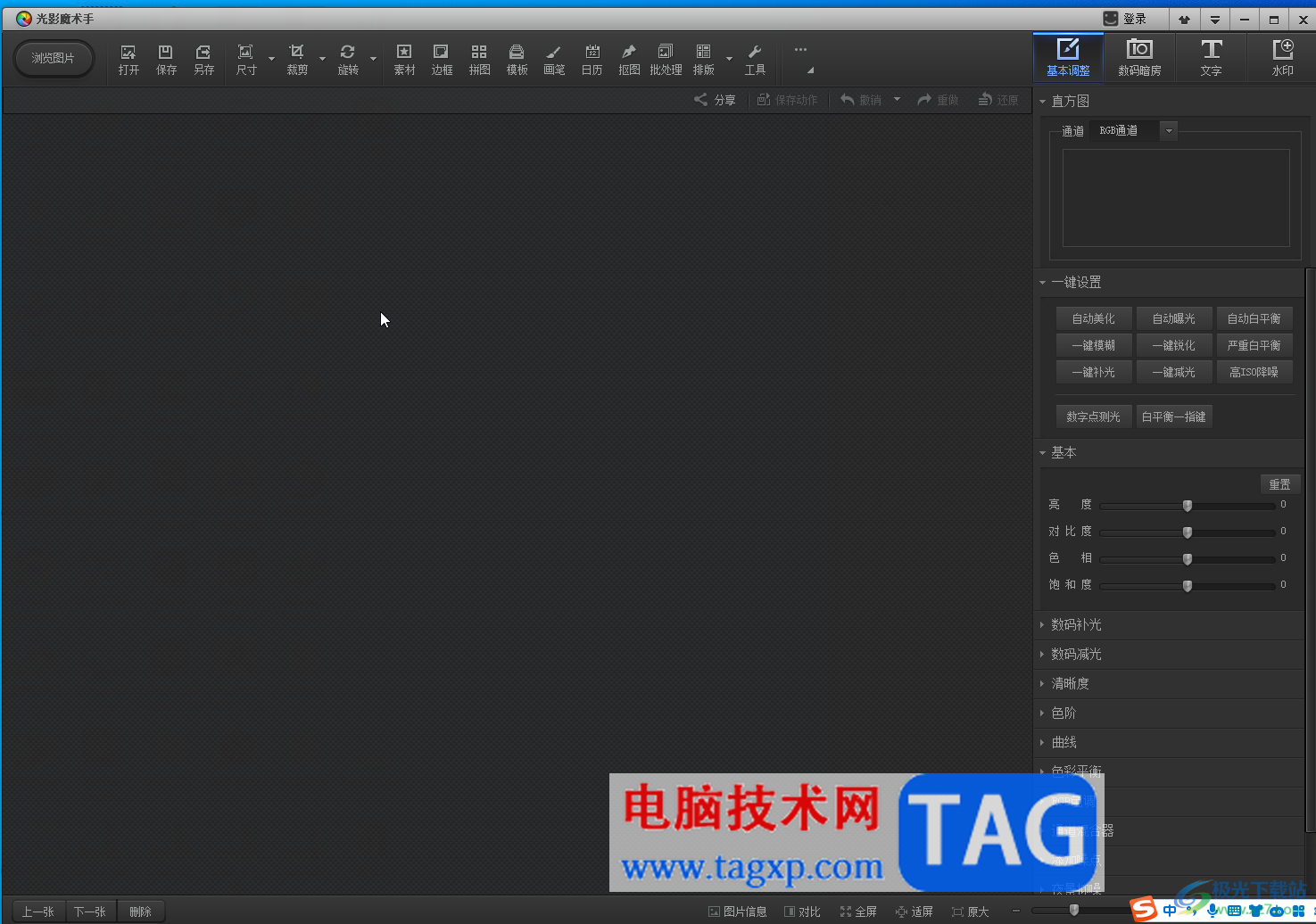1316x924 pixels.
Task: Click the 白平衡一指键 button
Action: tap(1174, 417)
